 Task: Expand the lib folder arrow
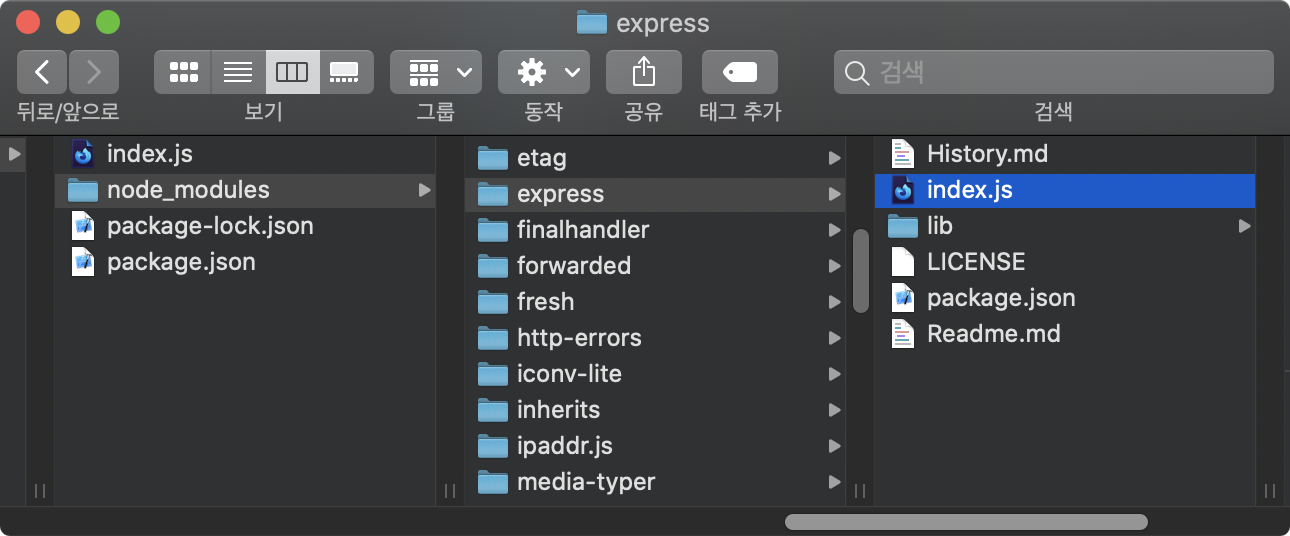pyautogui.click(x=1245, y=226)
